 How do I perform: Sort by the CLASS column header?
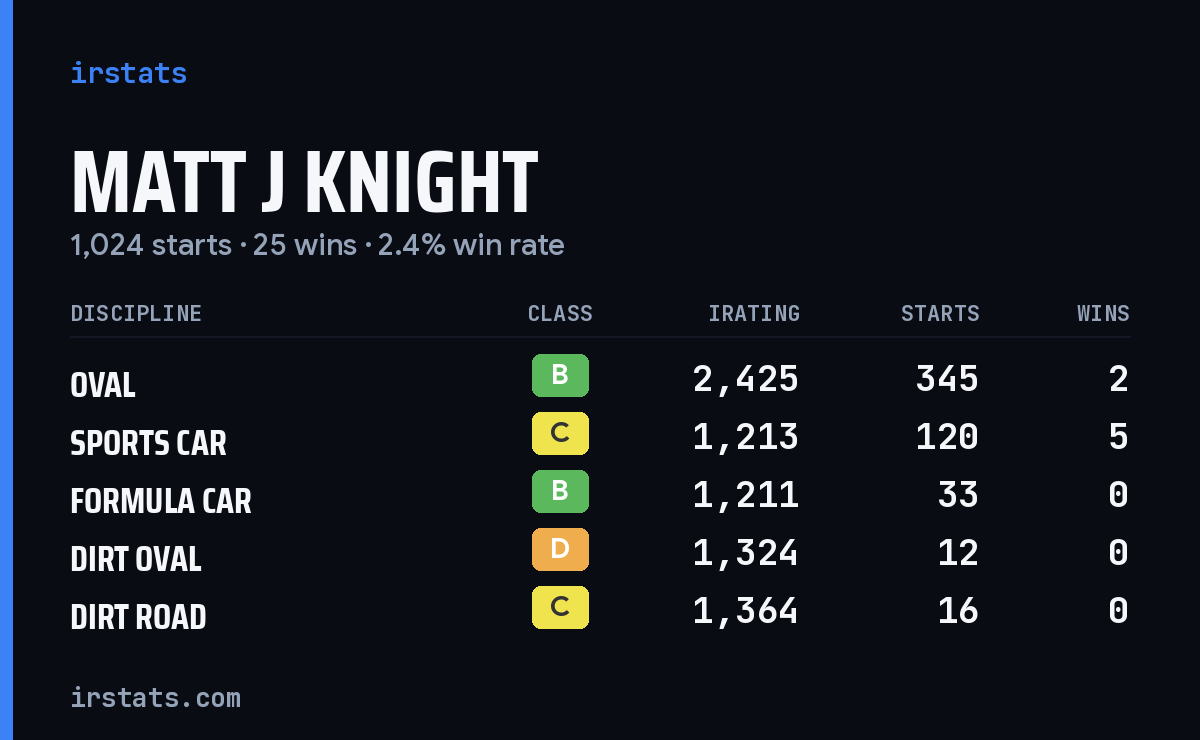(x=560, y=314)
